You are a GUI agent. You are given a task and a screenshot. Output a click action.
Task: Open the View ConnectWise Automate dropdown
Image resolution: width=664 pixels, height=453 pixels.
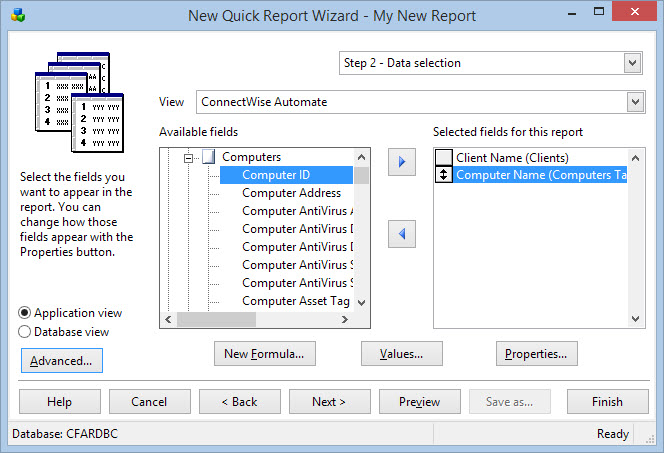tap(635, 102)
